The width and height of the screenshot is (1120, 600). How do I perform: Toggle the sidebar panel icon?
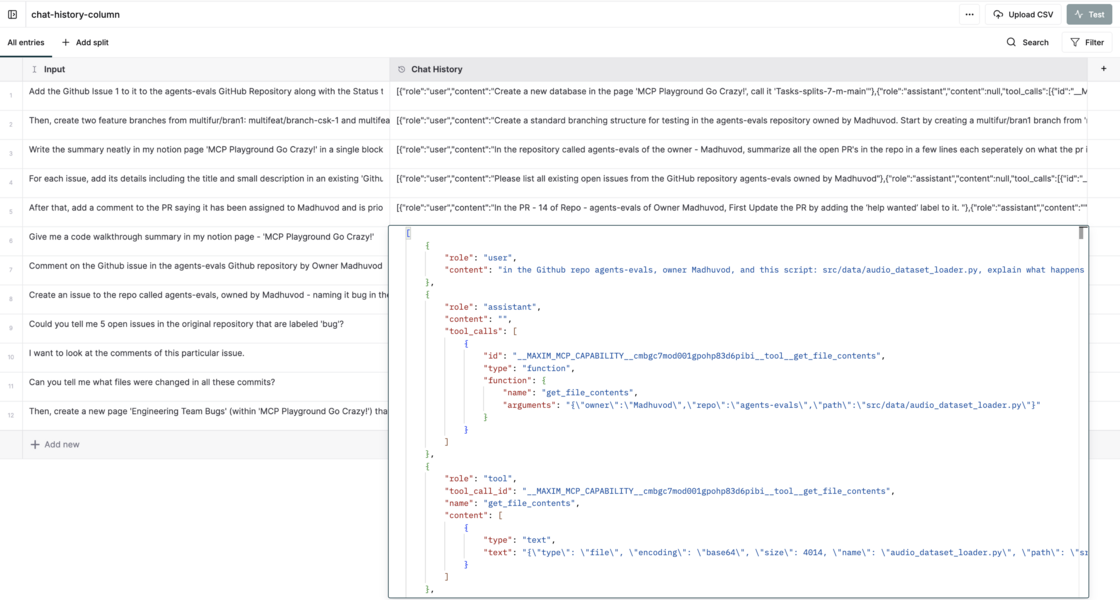12,14
